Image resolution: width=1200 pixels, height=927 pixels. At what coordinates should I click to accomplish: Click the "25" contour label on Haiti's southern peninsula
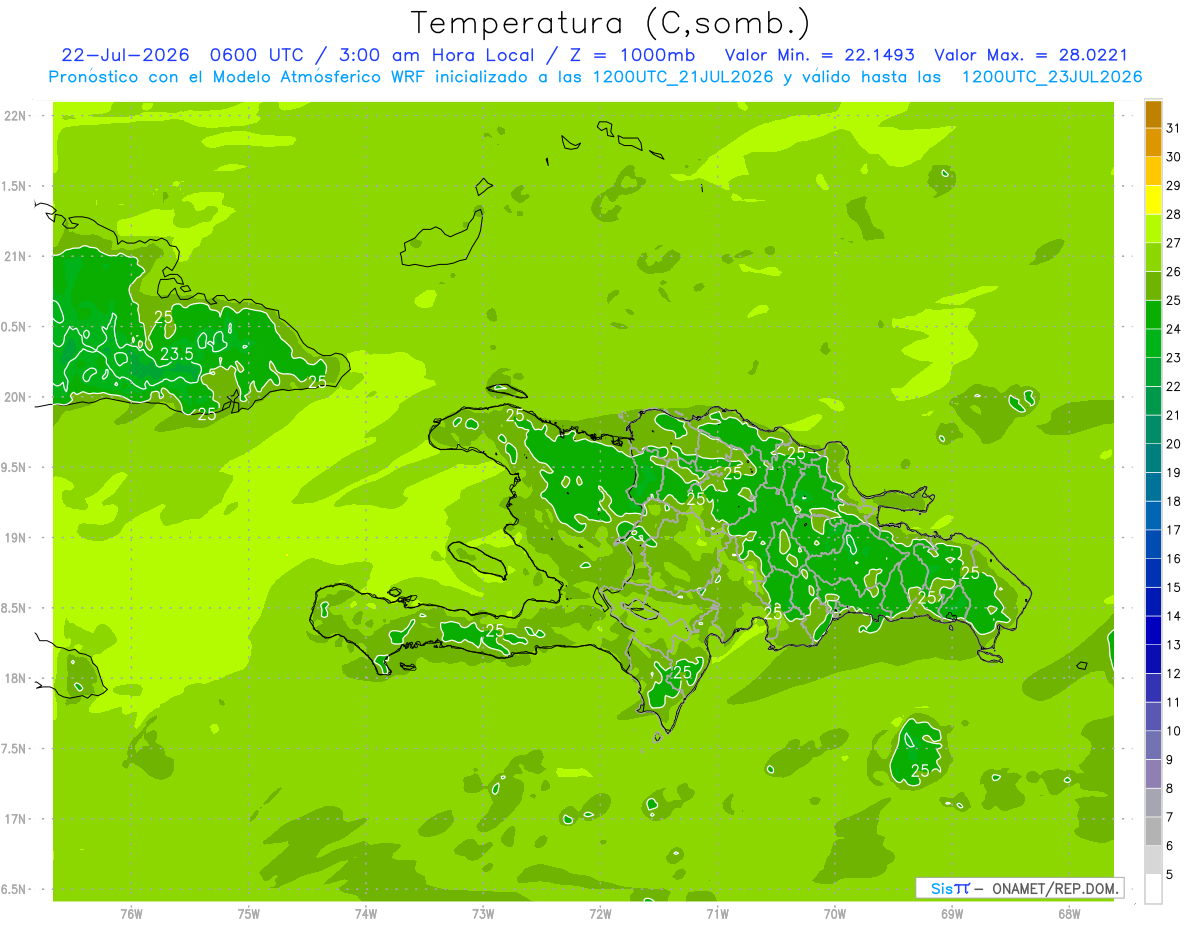coord(494,630)
